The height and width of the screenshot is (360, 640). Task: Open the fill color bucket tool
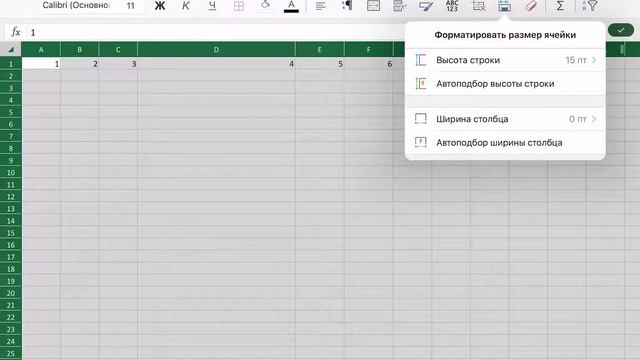tap(265, 6)
